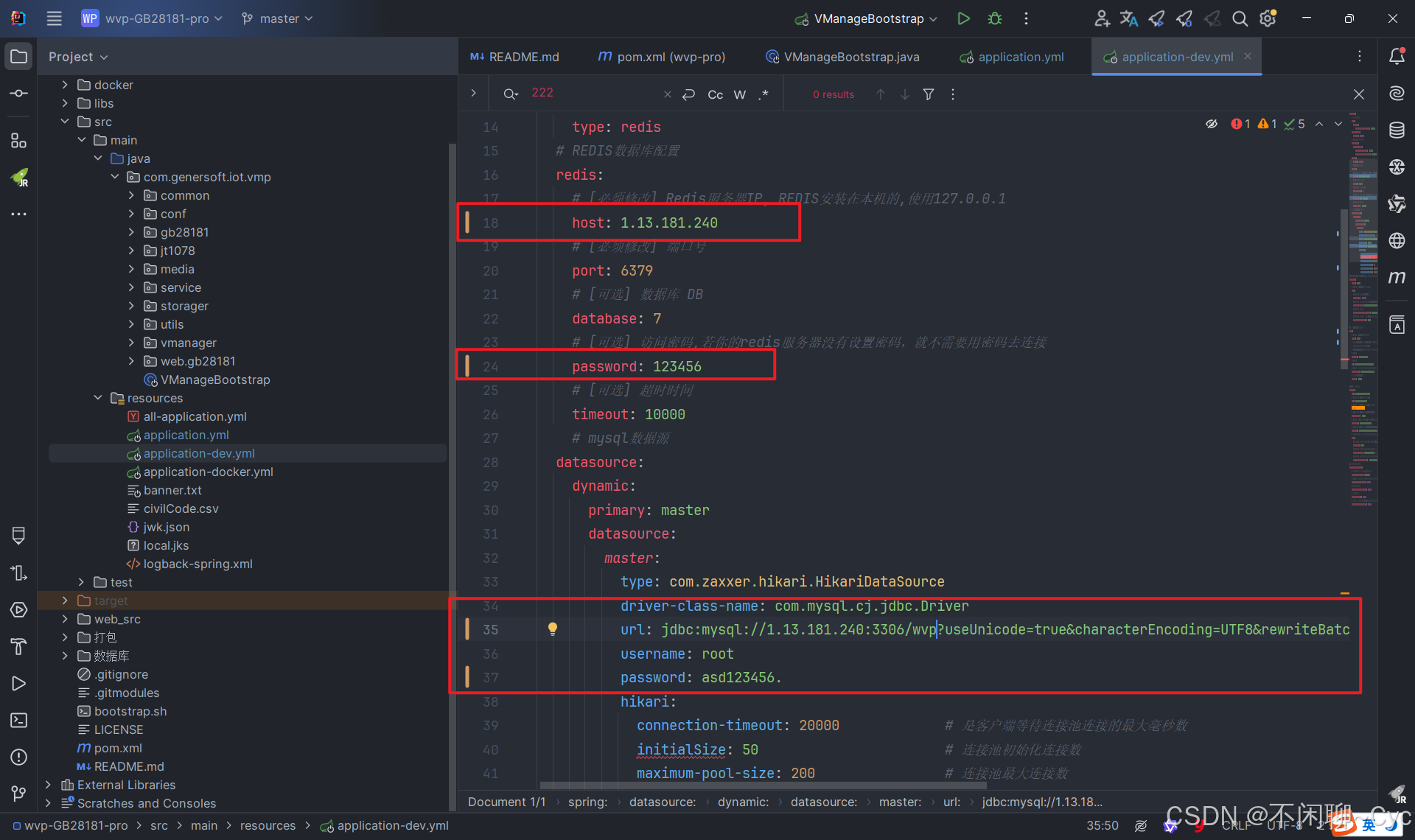The image size is (1415, 840).
Task: Open the Database tool window
Action: (1397, 130)
